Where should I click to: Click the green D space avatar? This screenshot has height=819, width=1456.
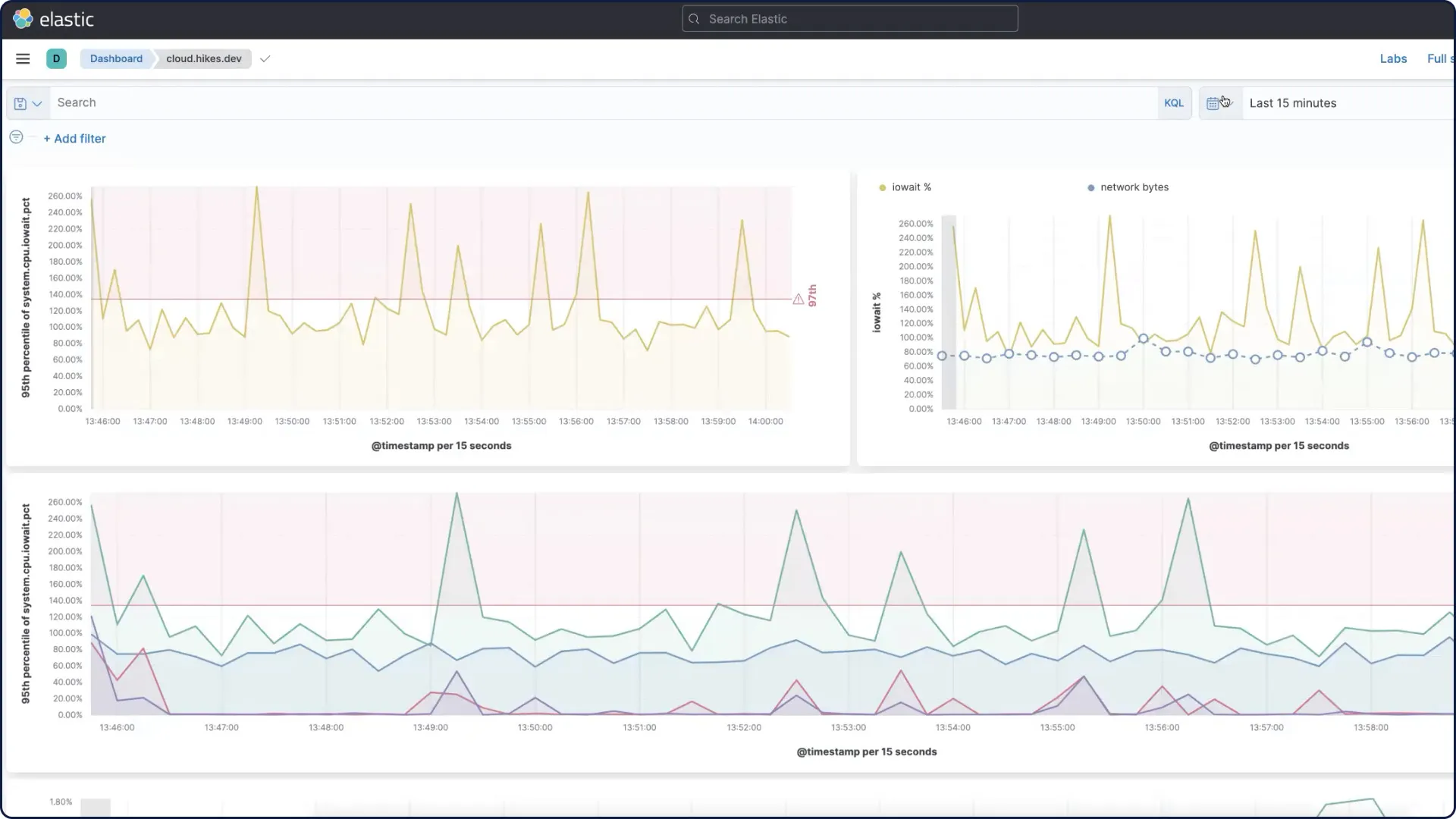point(56,58)
